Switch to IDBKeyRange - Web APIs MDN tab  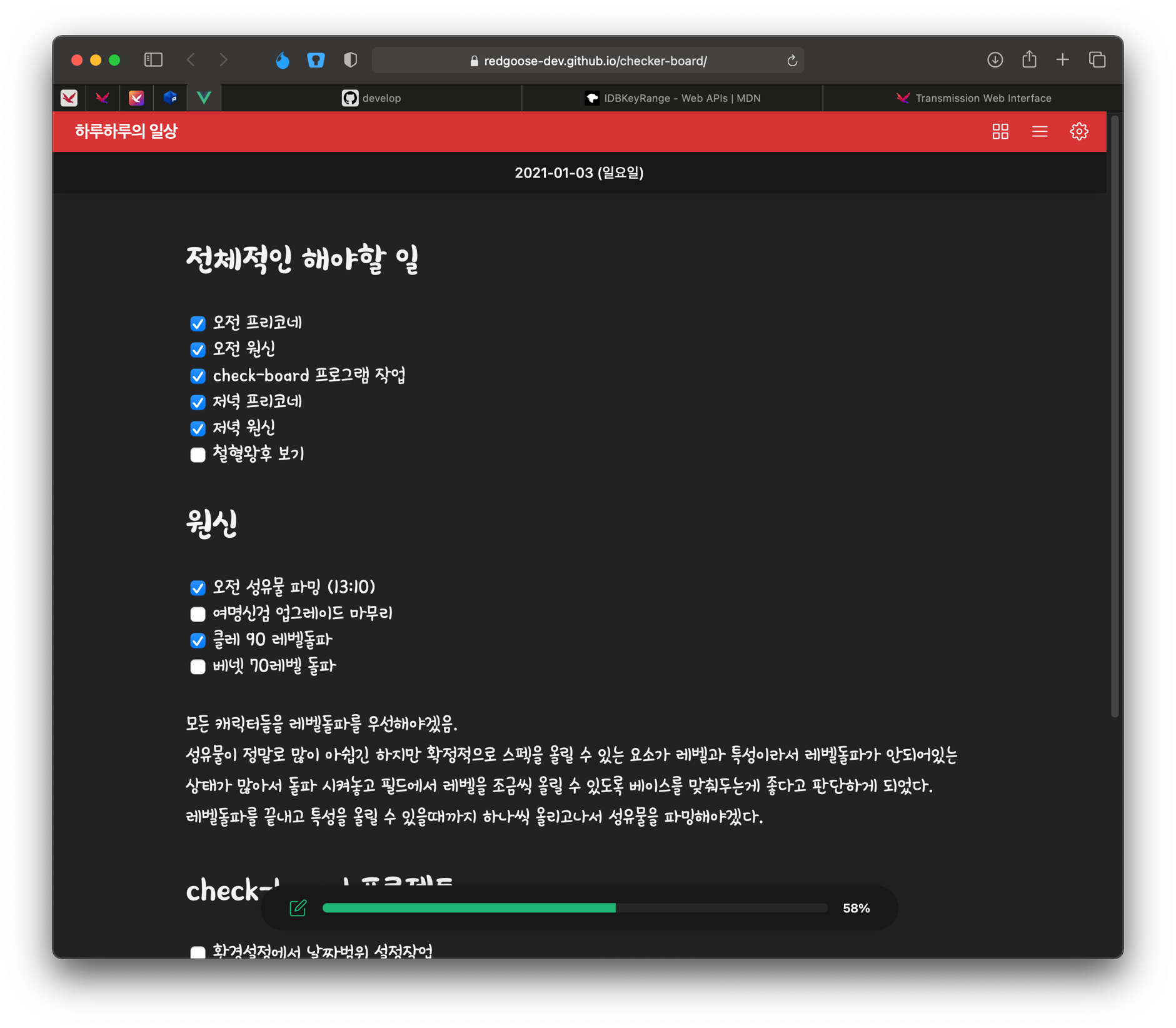pos(672,98)
